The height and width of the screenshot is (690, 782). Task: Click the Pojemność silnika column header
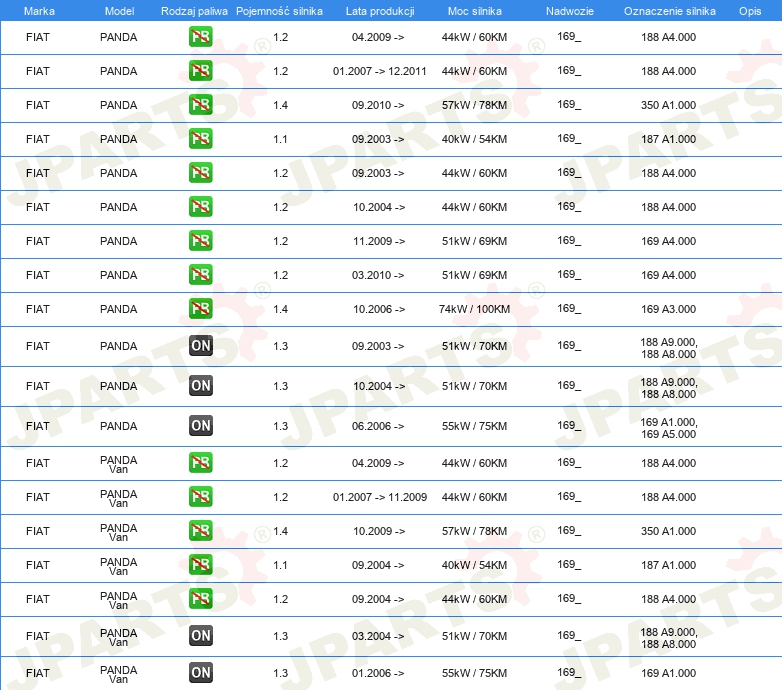tap(279, 11)
